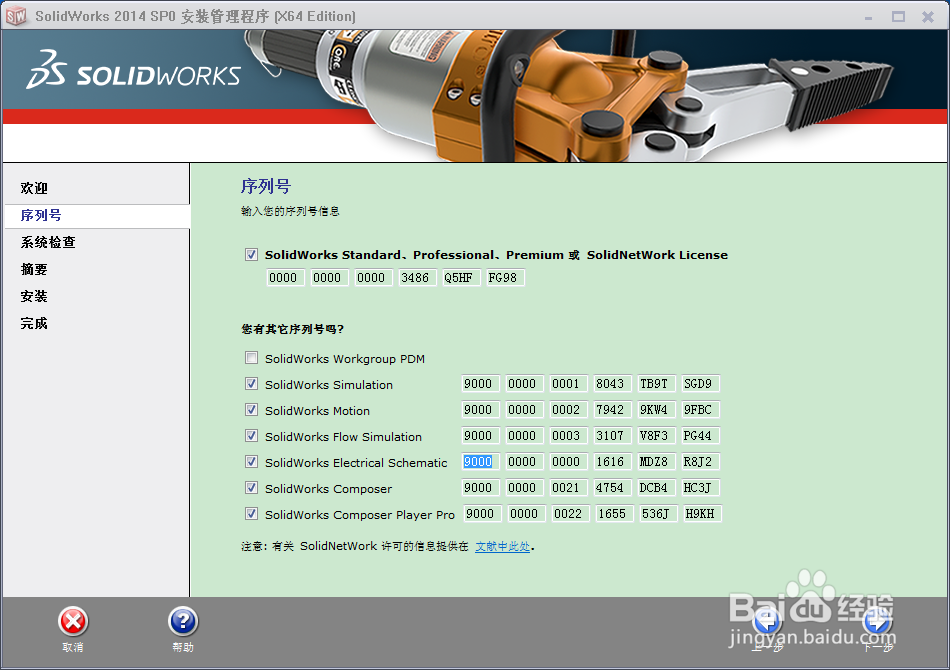This screenshot has width=950, height=670.
Task: Open the Summary (摘要) step
Action: tap(34, 270)
